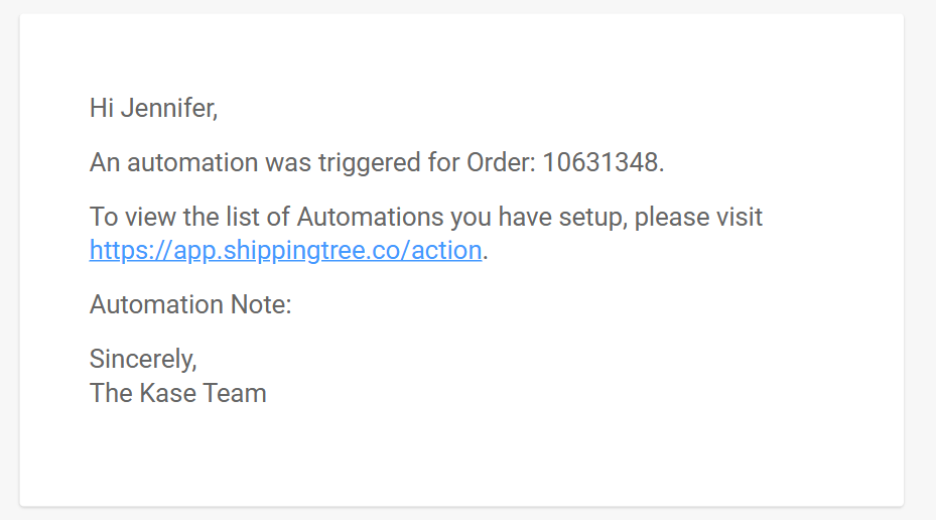Click the word "Hi" in the greeting
The image size is (936, 528).
(x=101, y=108)
